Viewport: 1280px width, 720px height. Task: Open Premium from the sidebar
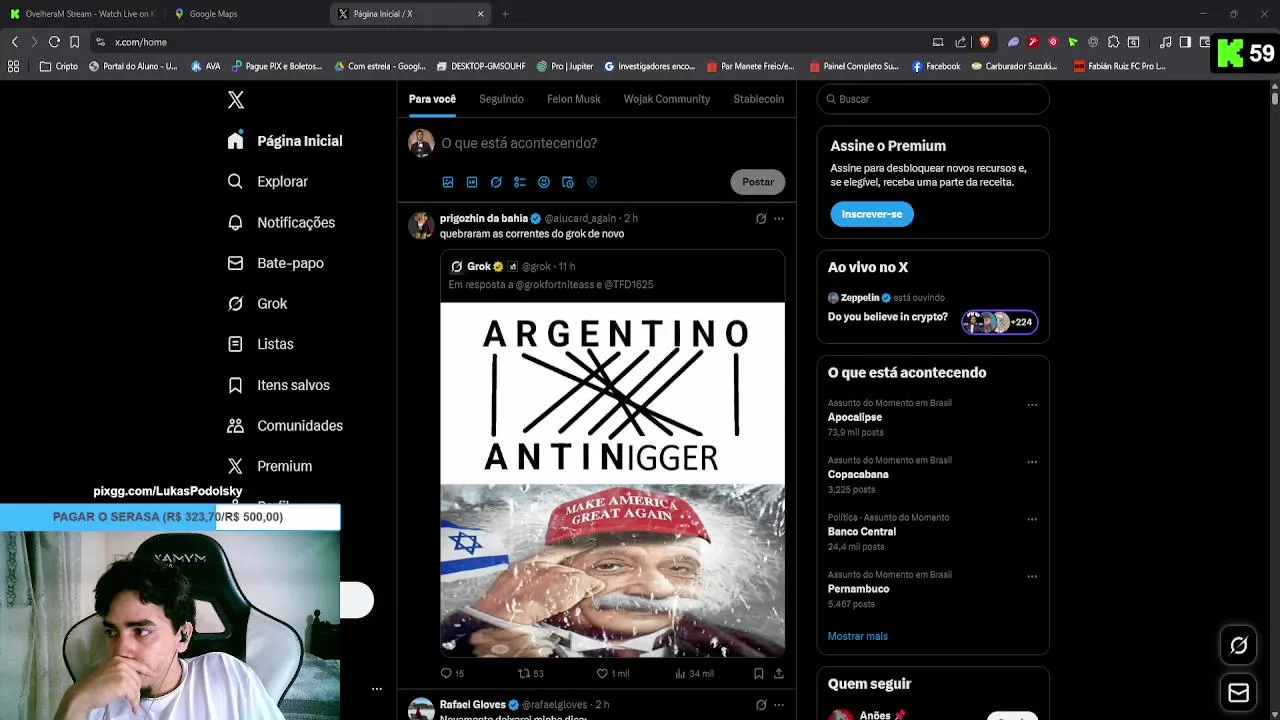pos(270,466)
